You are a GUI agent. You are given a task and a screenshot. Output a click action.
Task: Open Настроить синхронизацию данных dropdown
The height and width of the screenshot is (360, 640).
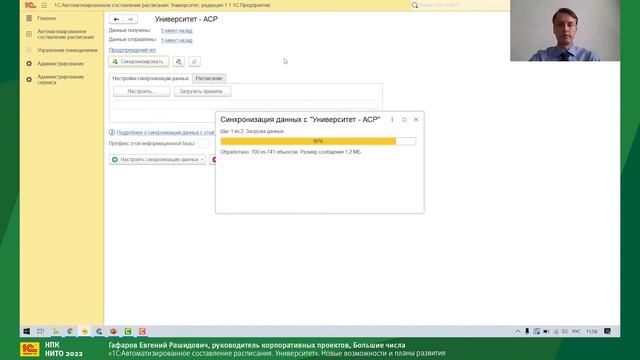[x=158, y=160]
